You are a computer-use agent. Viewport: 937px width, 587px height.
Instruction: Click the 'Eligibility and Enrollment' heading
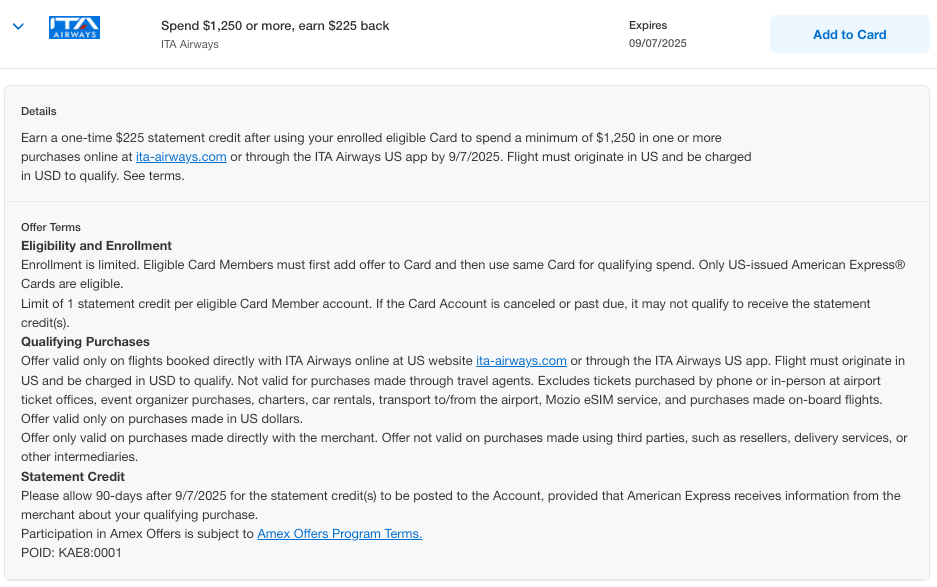pos(96,246)
